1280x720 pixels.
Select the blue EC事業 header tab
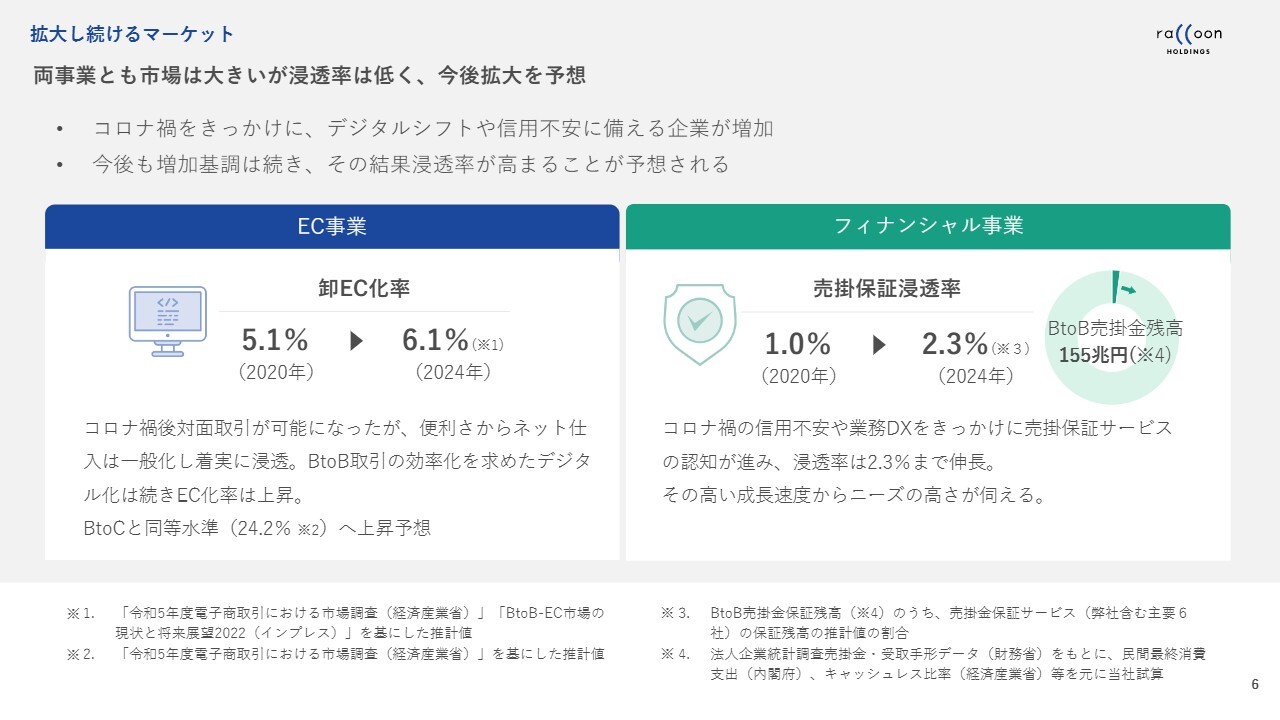(x=332, y=227)
